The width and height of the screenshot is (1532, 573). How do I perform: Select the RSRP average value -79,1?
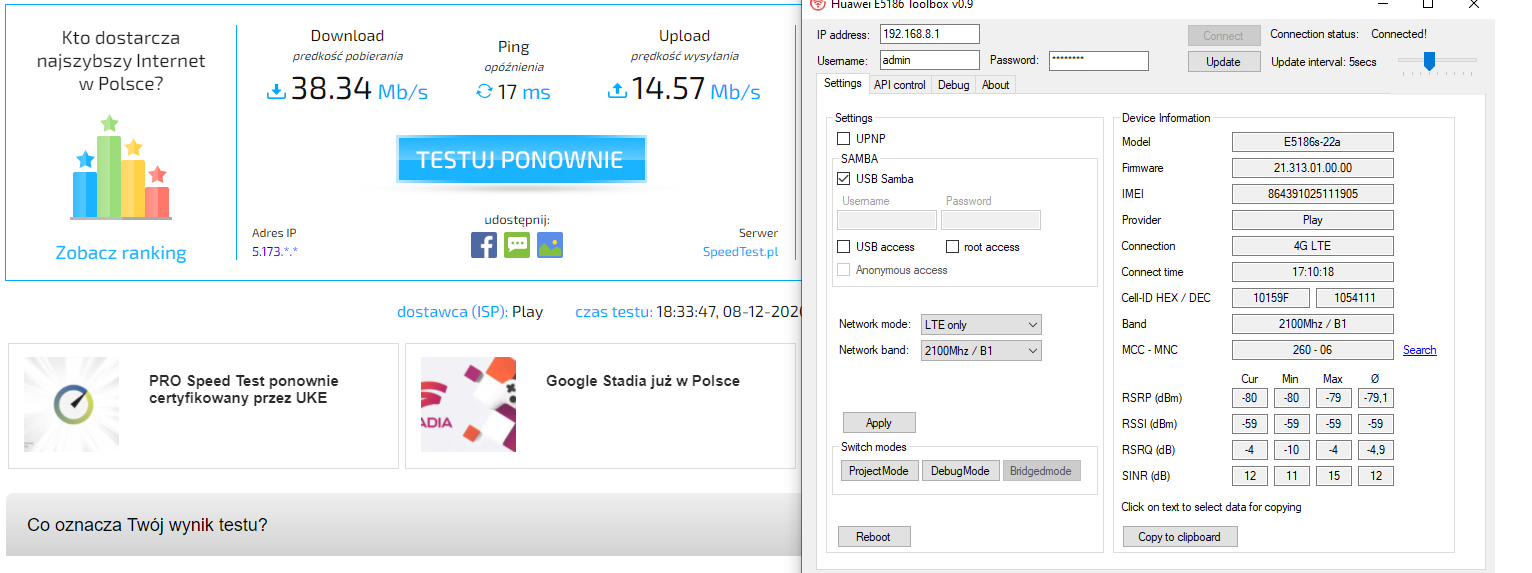click(x=1376, y=398)
